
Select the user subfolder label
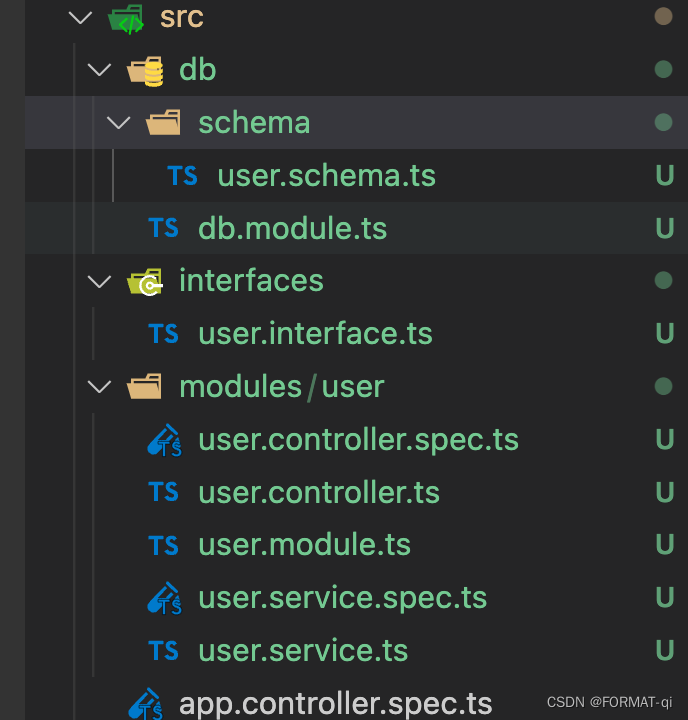click(x=353, y=387)
